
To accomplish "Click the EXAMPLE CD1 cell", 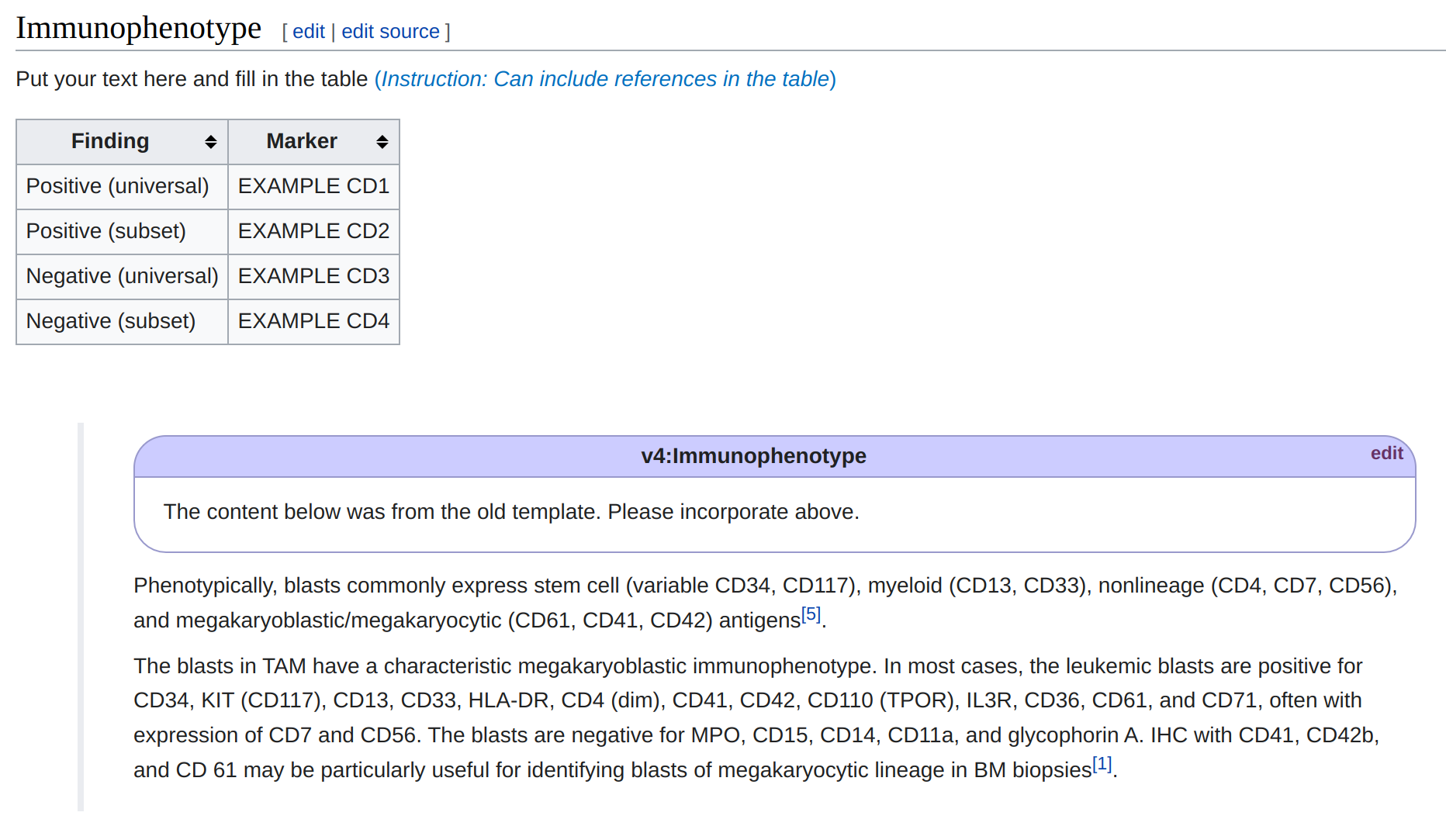I will point(313,186).
